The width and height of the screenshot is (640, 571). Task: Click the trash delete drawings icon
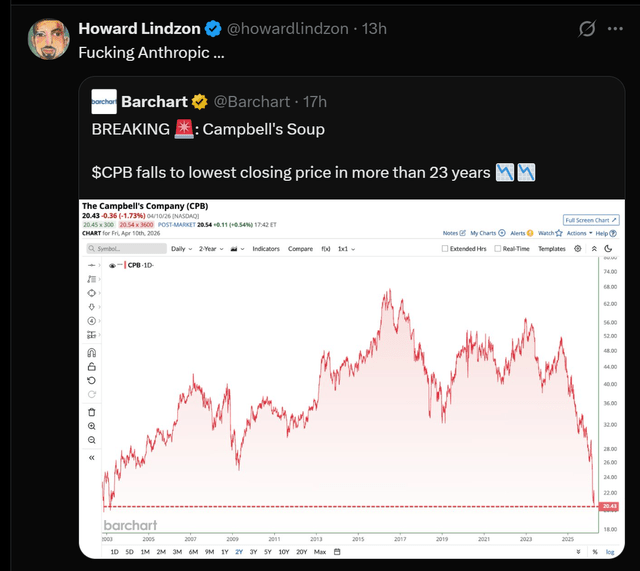click(92, 411)
